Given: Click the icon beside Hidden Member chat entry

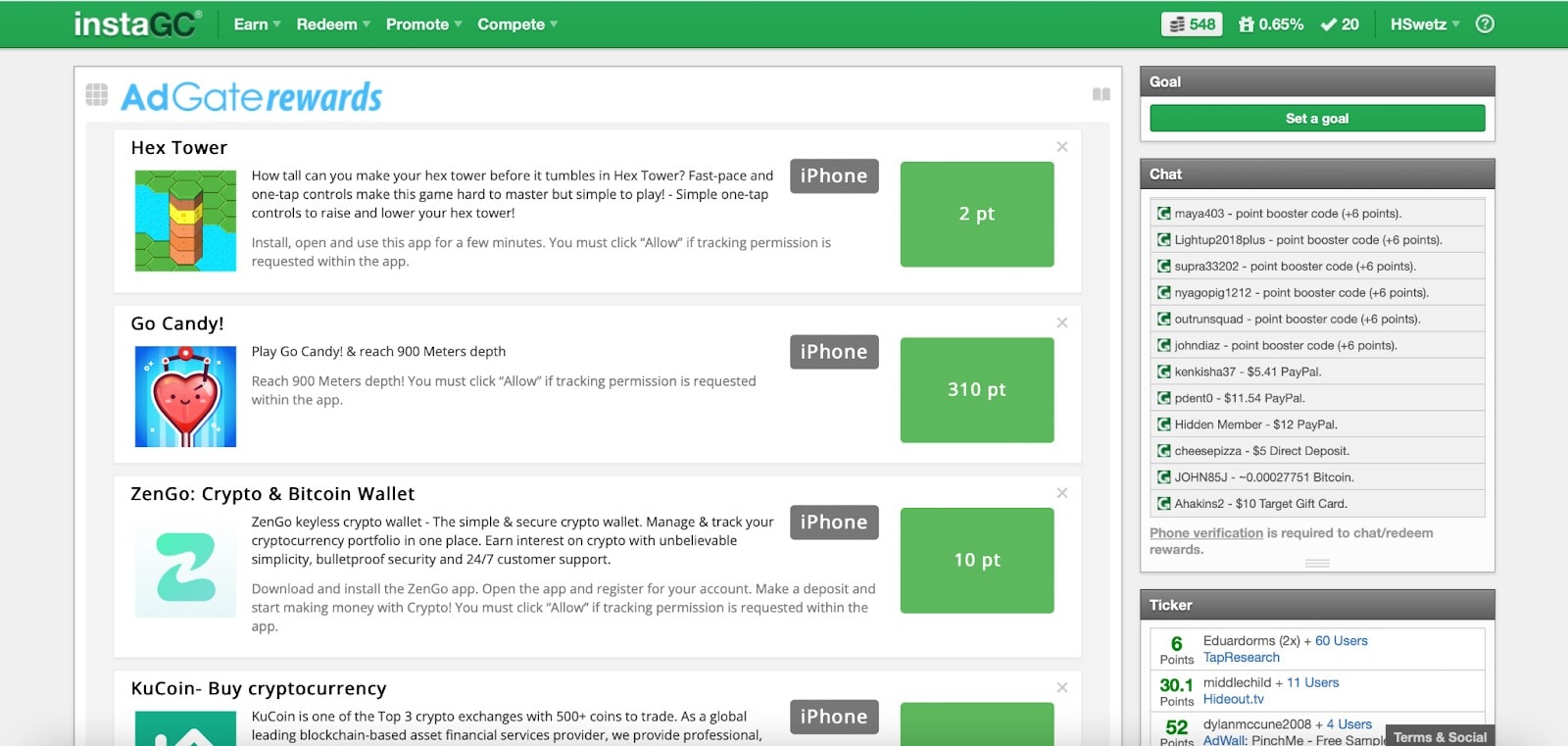Looking at the screenshot, I should click(1164, 425).
